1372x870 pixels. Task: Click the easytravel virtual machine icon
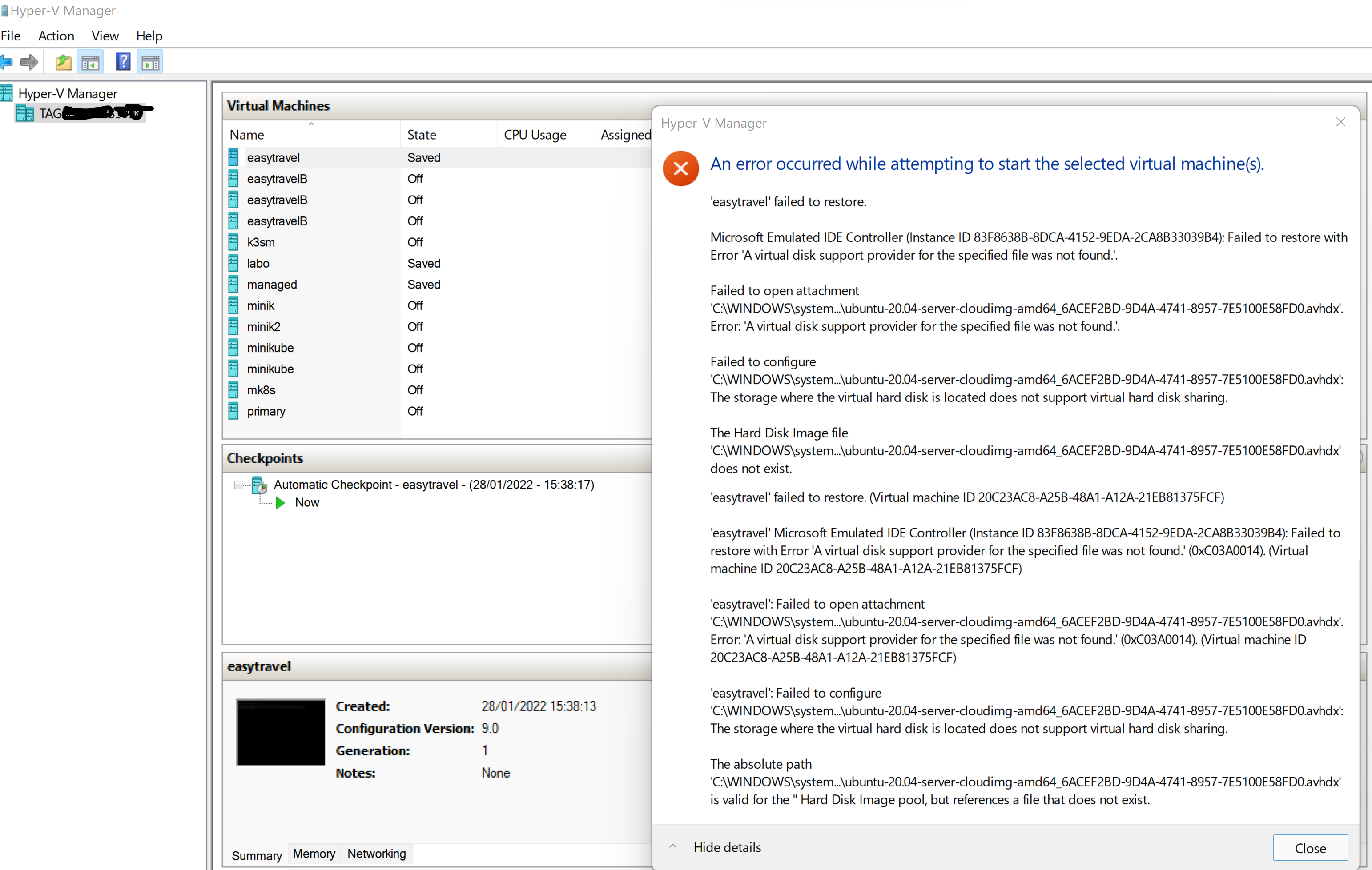(233, 157)
